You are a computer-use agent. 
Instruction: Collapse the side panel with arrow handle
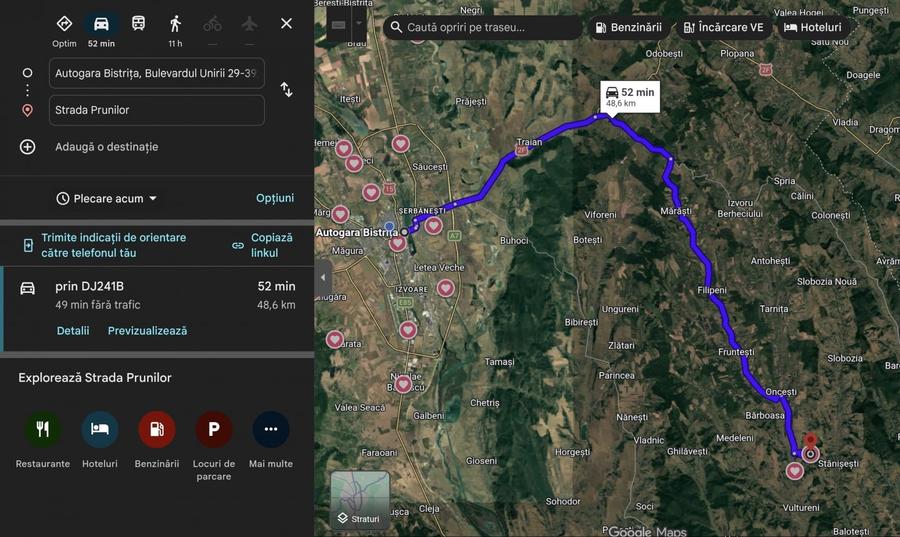click(x=323, y=278)
